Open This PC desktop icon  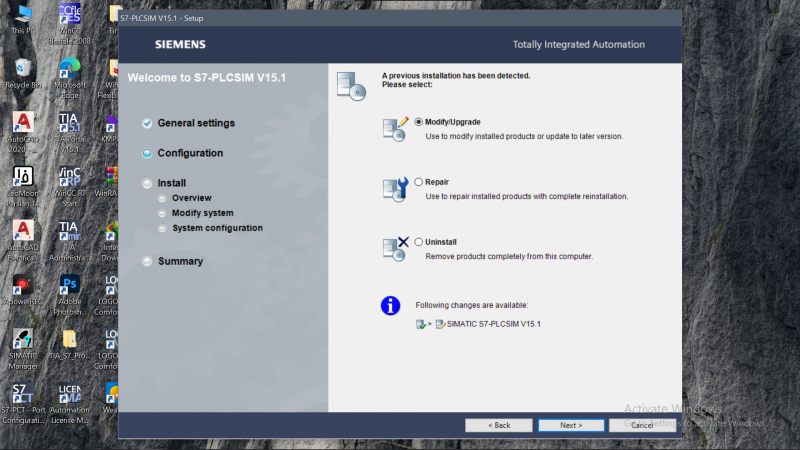23,19
